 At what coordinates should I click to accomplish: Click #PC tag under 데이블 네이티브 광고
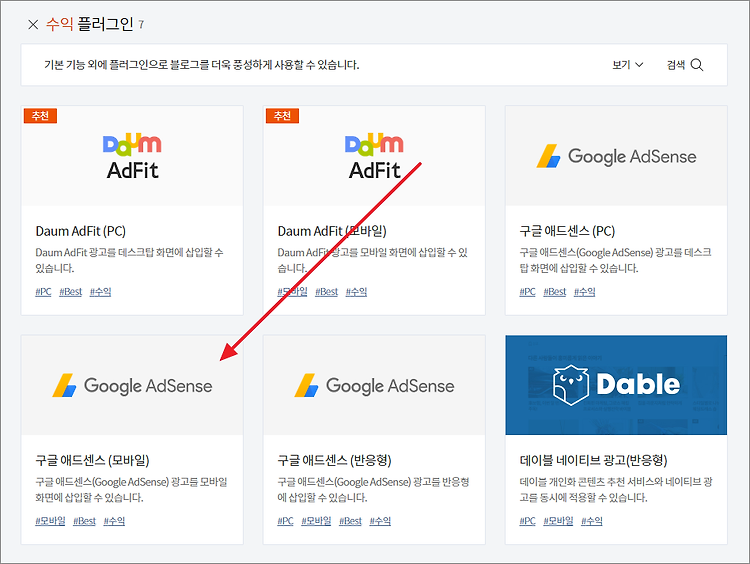[x=527, y=521]
